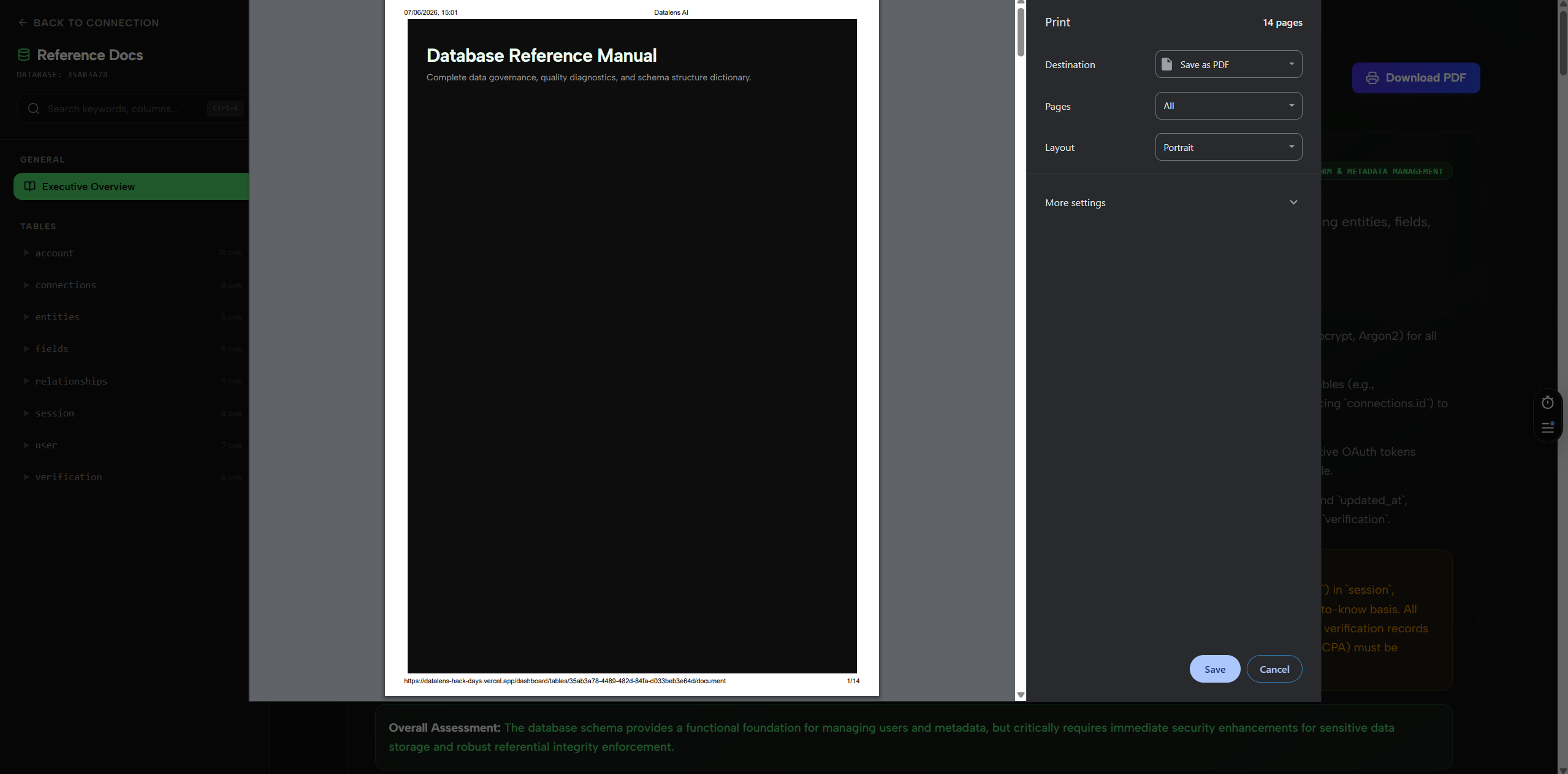Expand the verification table entry
The height and width of the screenshot is (774, 1568).
click(131, 477)
